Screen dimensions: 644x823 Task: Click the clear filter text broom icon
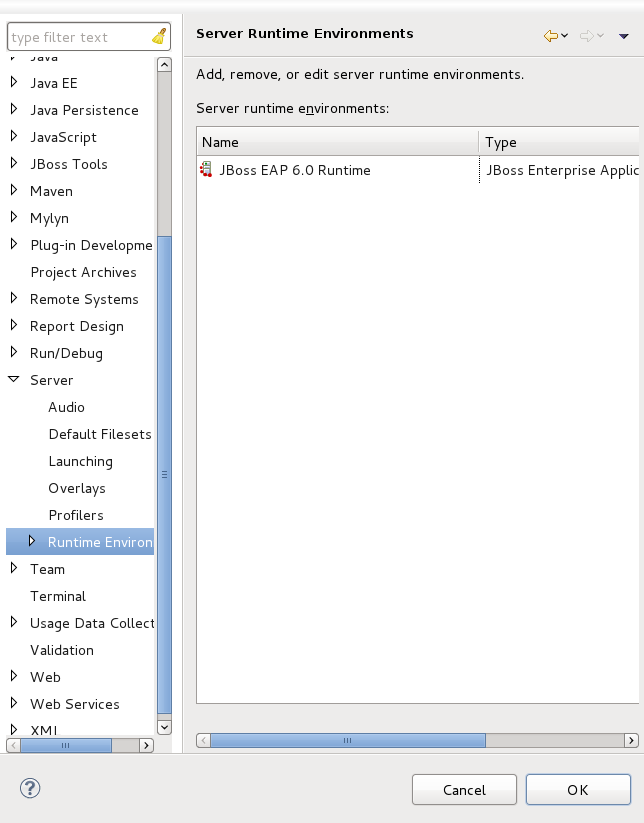click(x=159, y=37)
